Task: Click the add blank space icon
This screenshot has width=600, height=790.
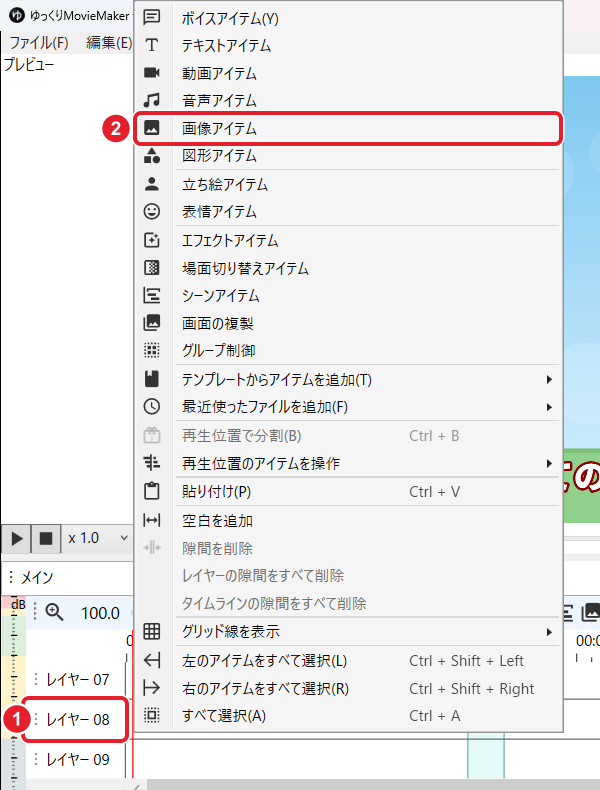Action: pyautogui.click(x=152, y=520)
